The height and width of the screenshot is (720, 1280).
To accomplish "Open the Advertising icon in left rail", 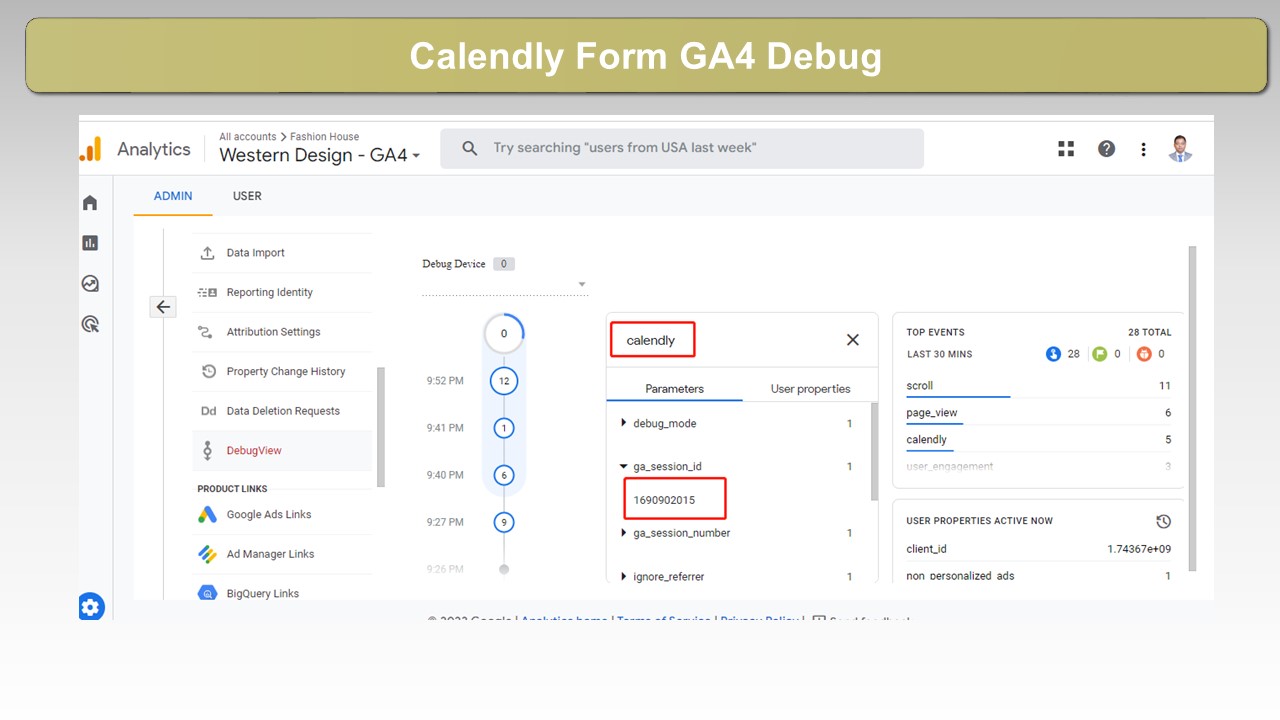I will [90, 324].
